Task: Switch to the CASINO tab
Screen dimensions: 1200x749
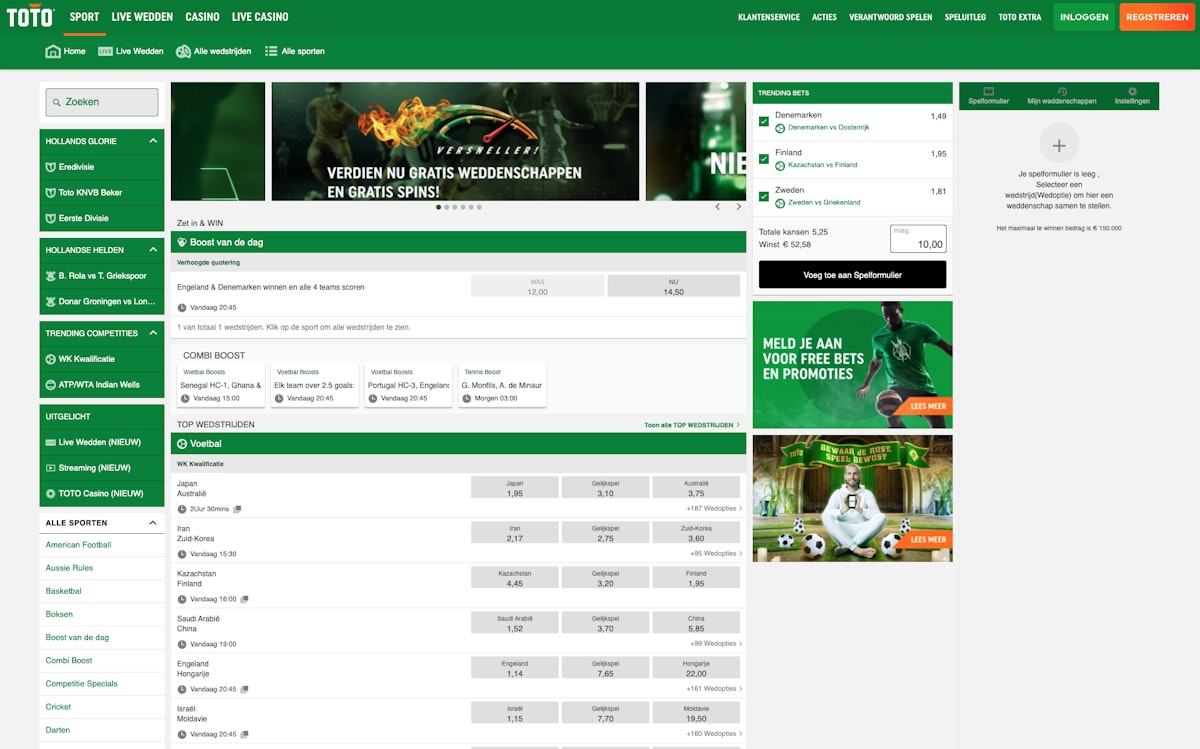Action: point(201,16)
